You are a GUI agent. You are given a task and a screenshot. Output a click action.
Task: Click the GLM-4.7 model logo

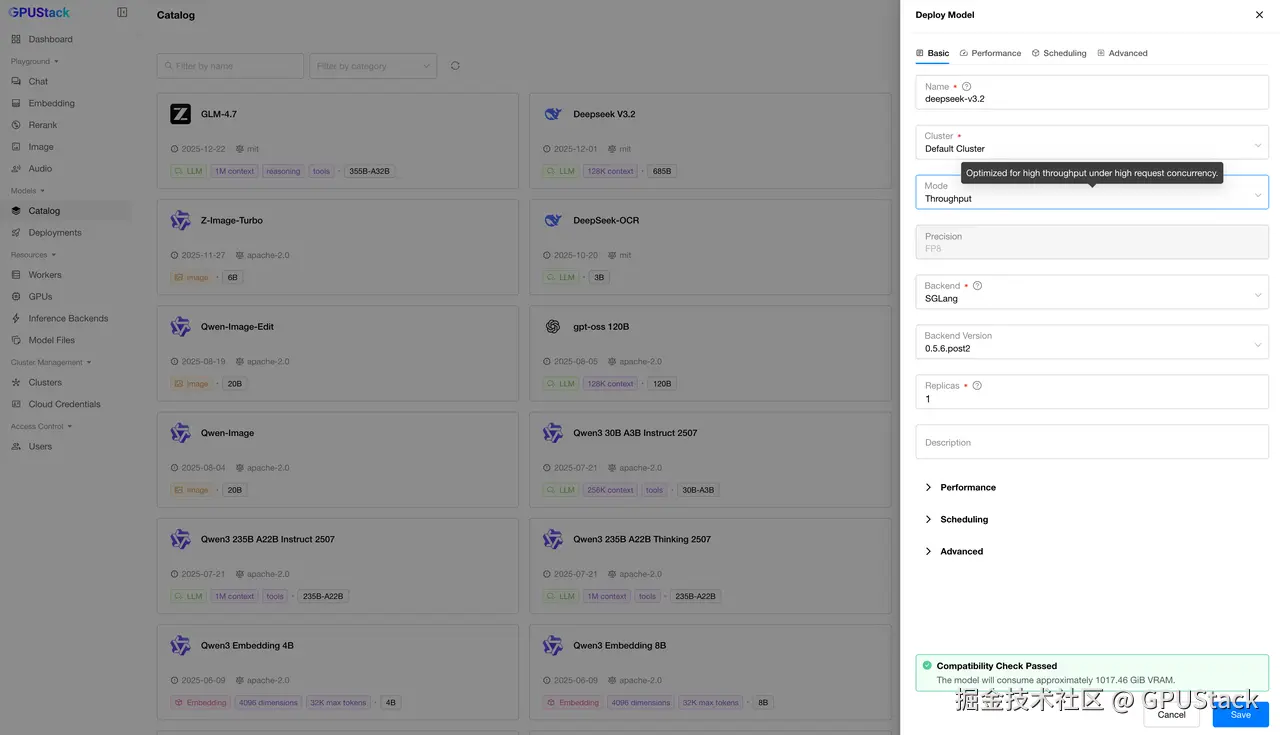tap(180, 114)
